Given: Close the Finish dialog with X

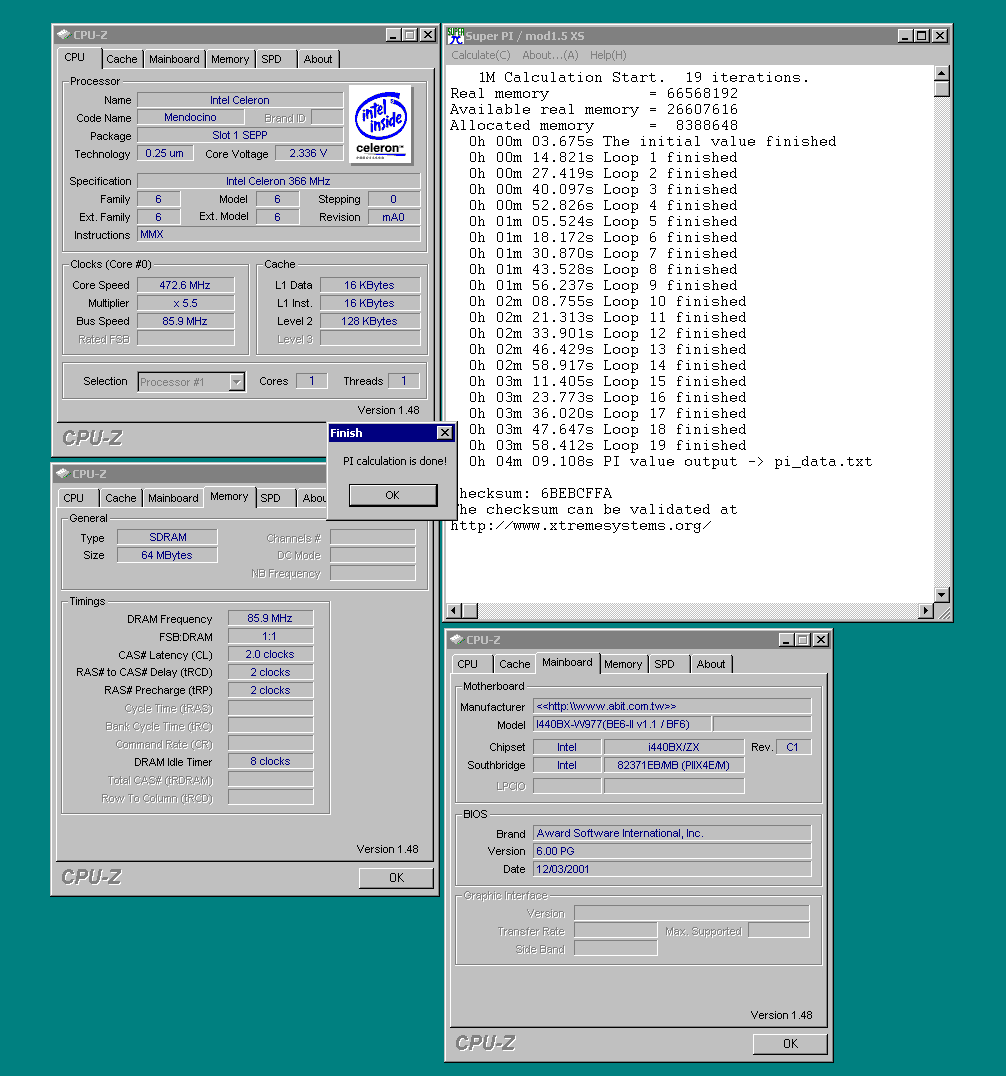Looking at the screenshot, I should pyautogui.click(x=445, y=432).
